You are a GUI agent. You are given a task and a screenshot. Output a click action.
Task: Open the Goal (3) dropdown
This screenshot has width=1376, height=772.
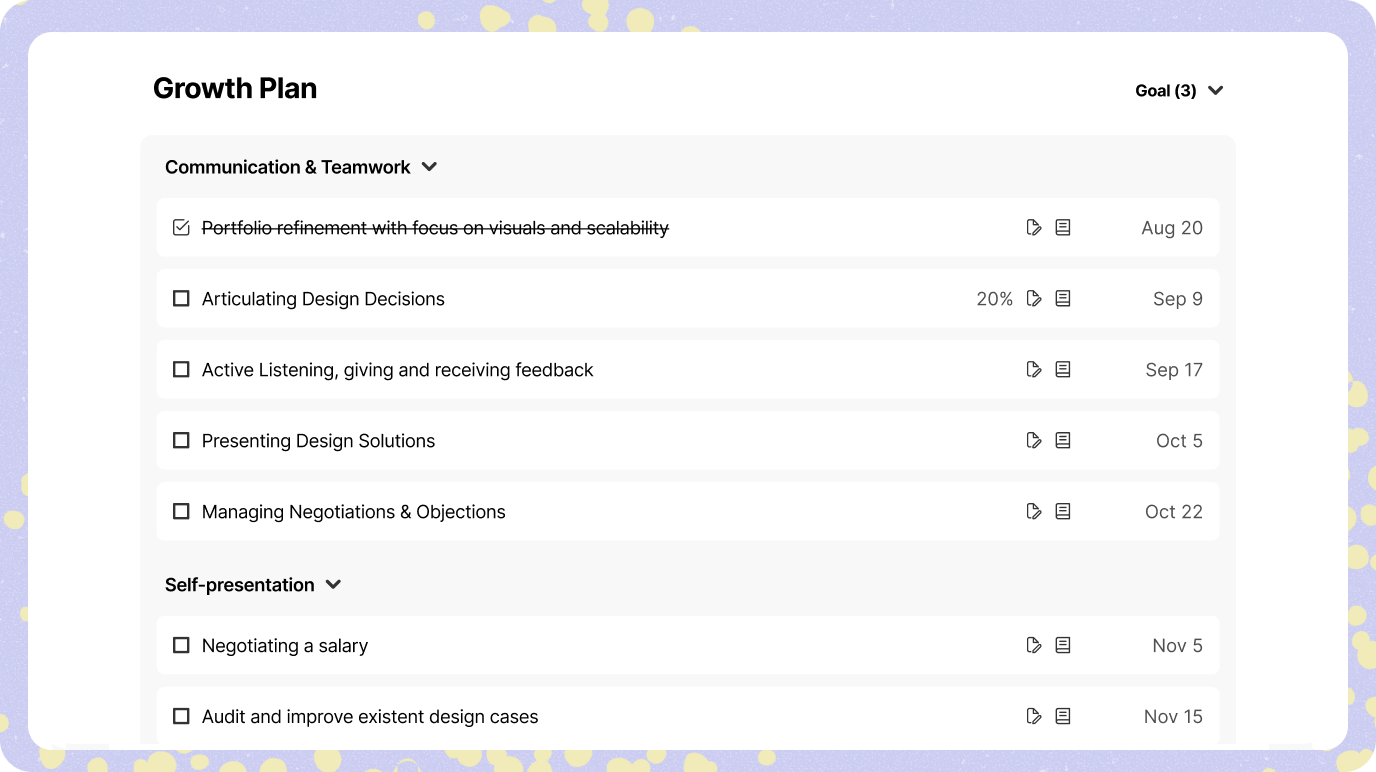(x=1179, y=91)
